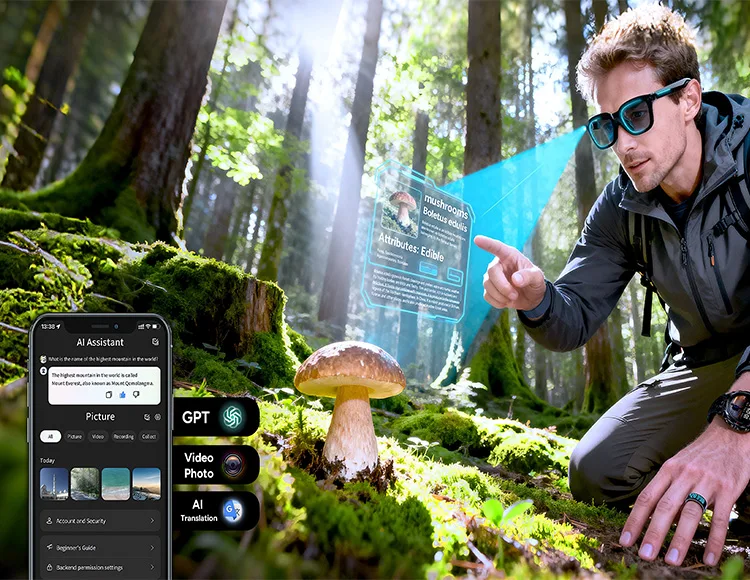
Task: Select the Collect filter tab
Action: point(149,437)
